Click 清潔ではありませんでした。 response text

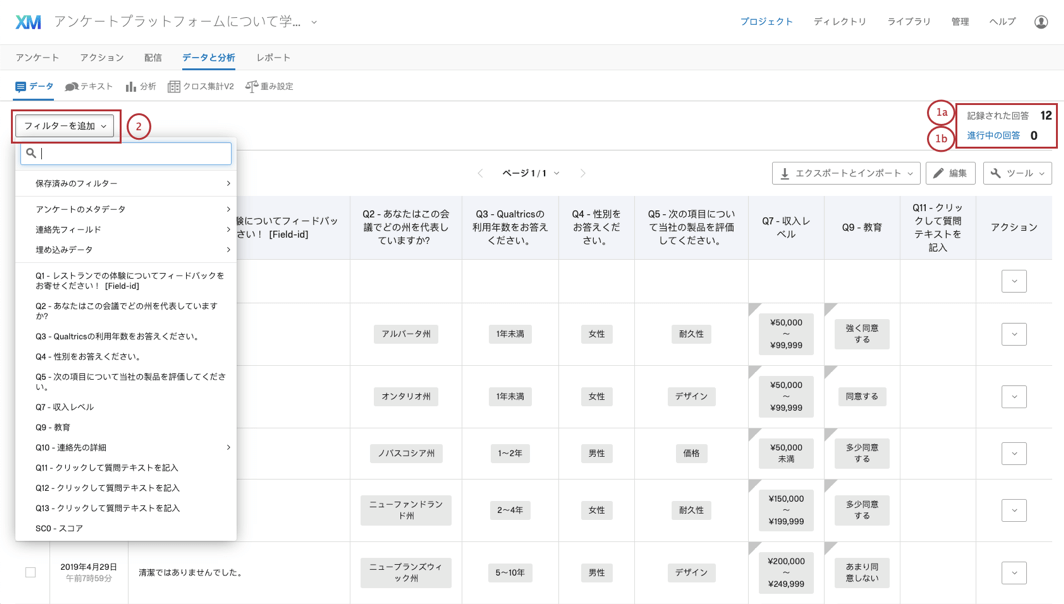tap(191, 573)
